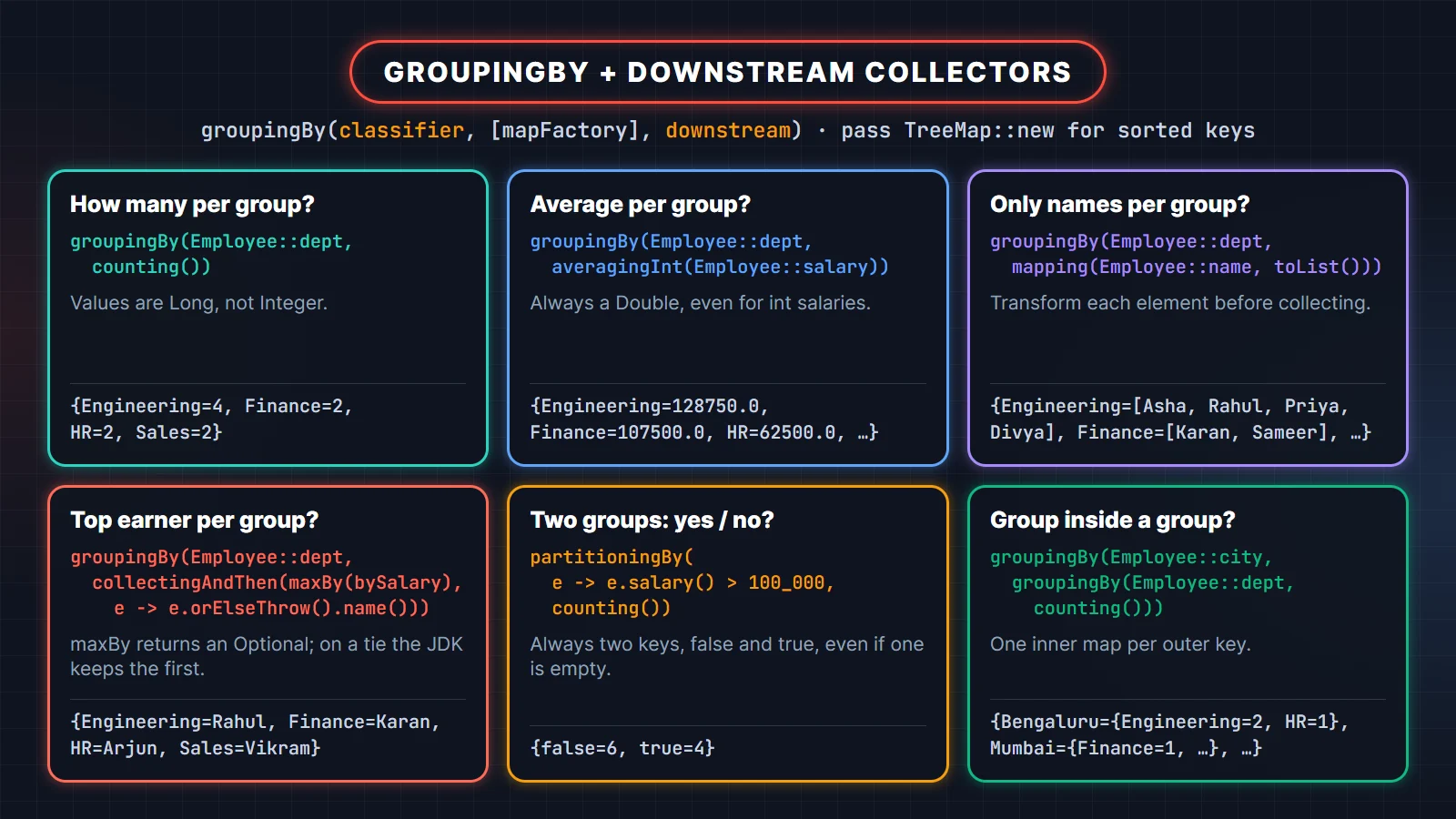Click the Mumbai={Finance=1, output line
The image size is (1456, 819).
(1126, 748)
